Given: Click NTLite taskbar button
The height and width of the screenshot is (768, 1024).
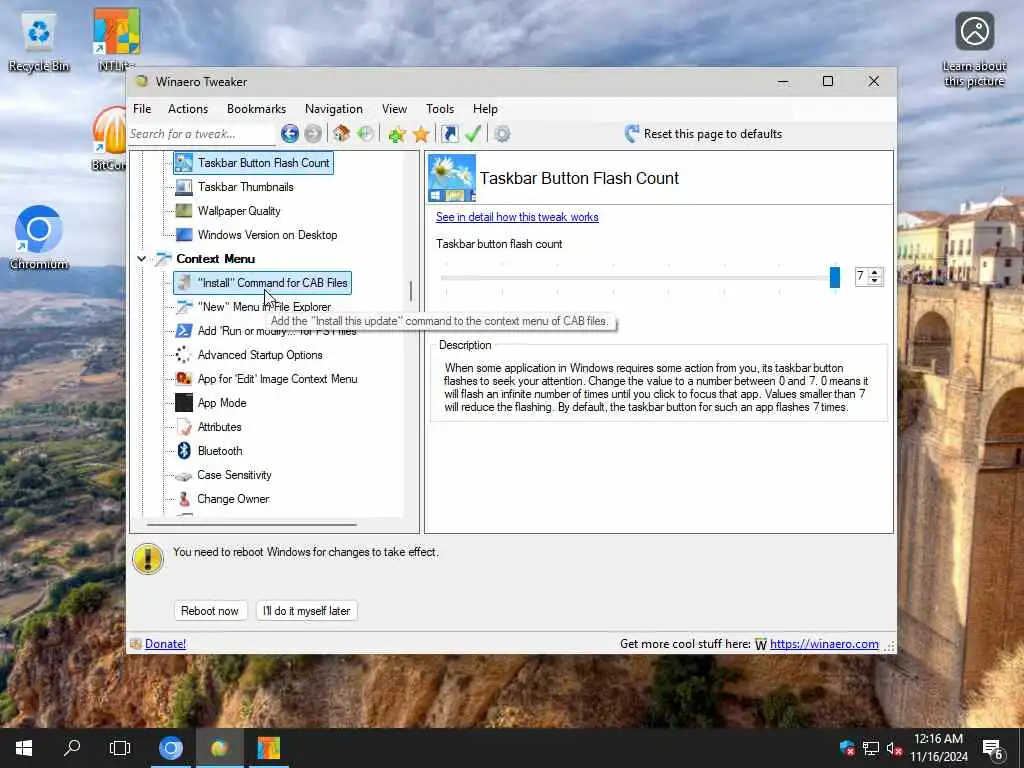Looking at the screenshot, I should [x=268, y=748].
